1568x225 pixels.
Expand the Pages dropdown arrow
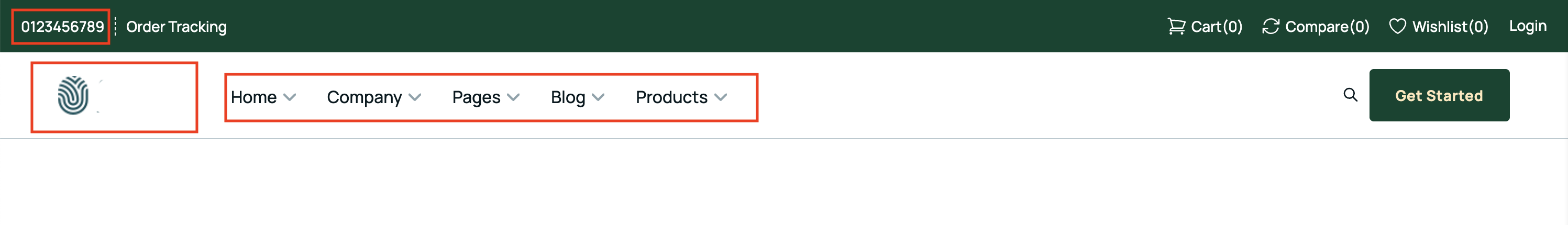coord(513,97)
